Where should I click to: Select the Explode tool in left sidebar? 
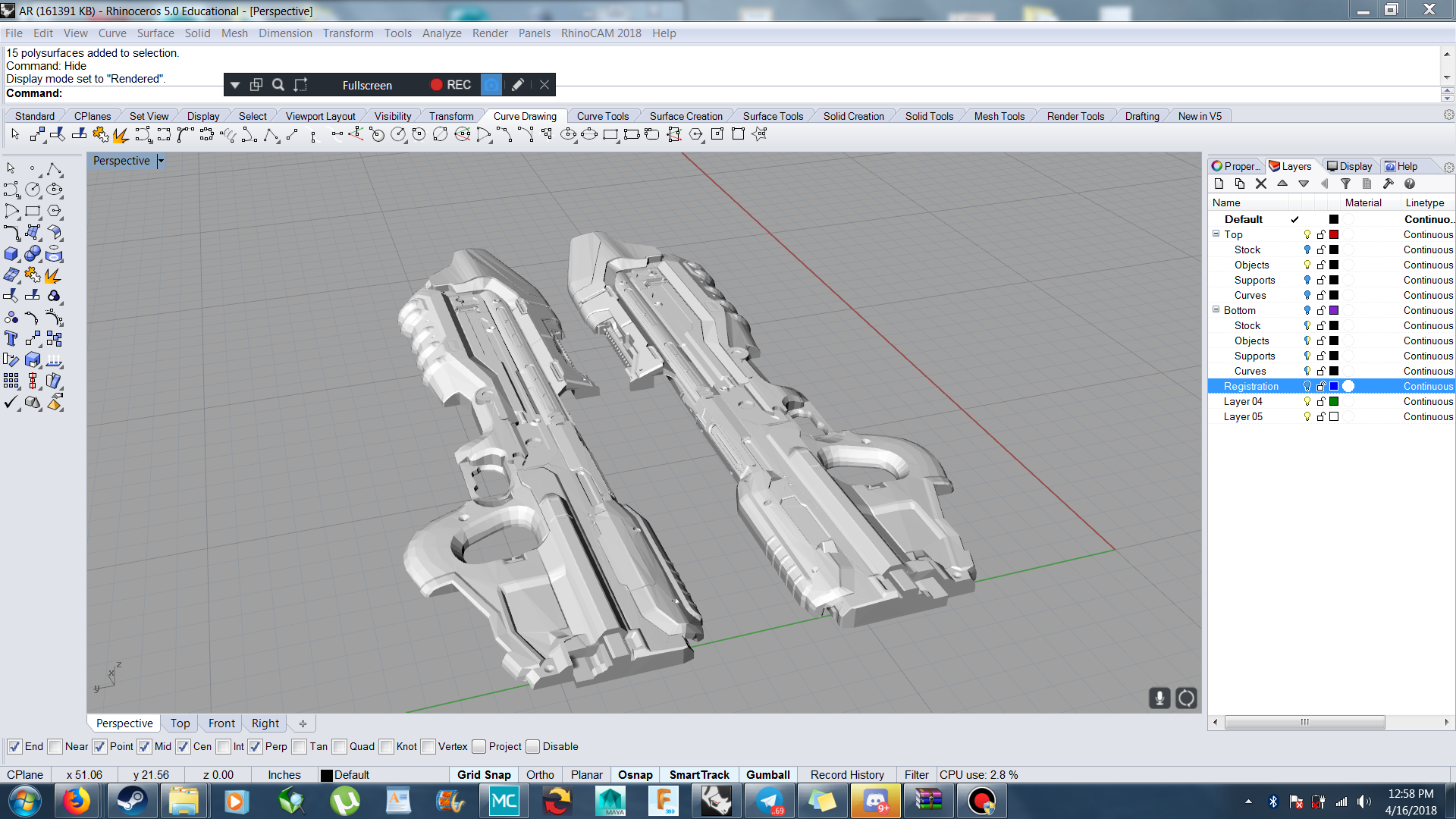54,275
